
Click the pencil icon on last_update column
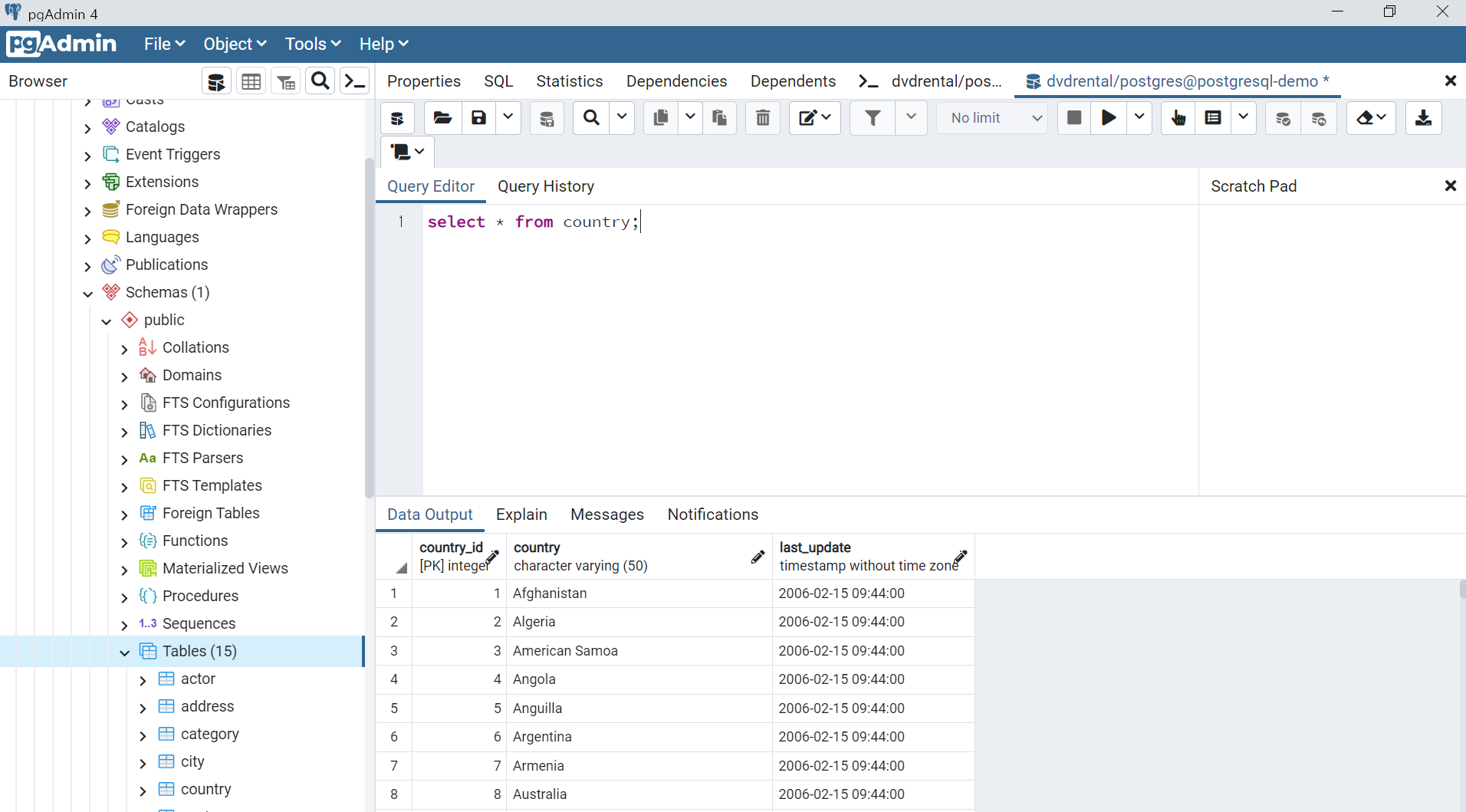tap(961, 557)
